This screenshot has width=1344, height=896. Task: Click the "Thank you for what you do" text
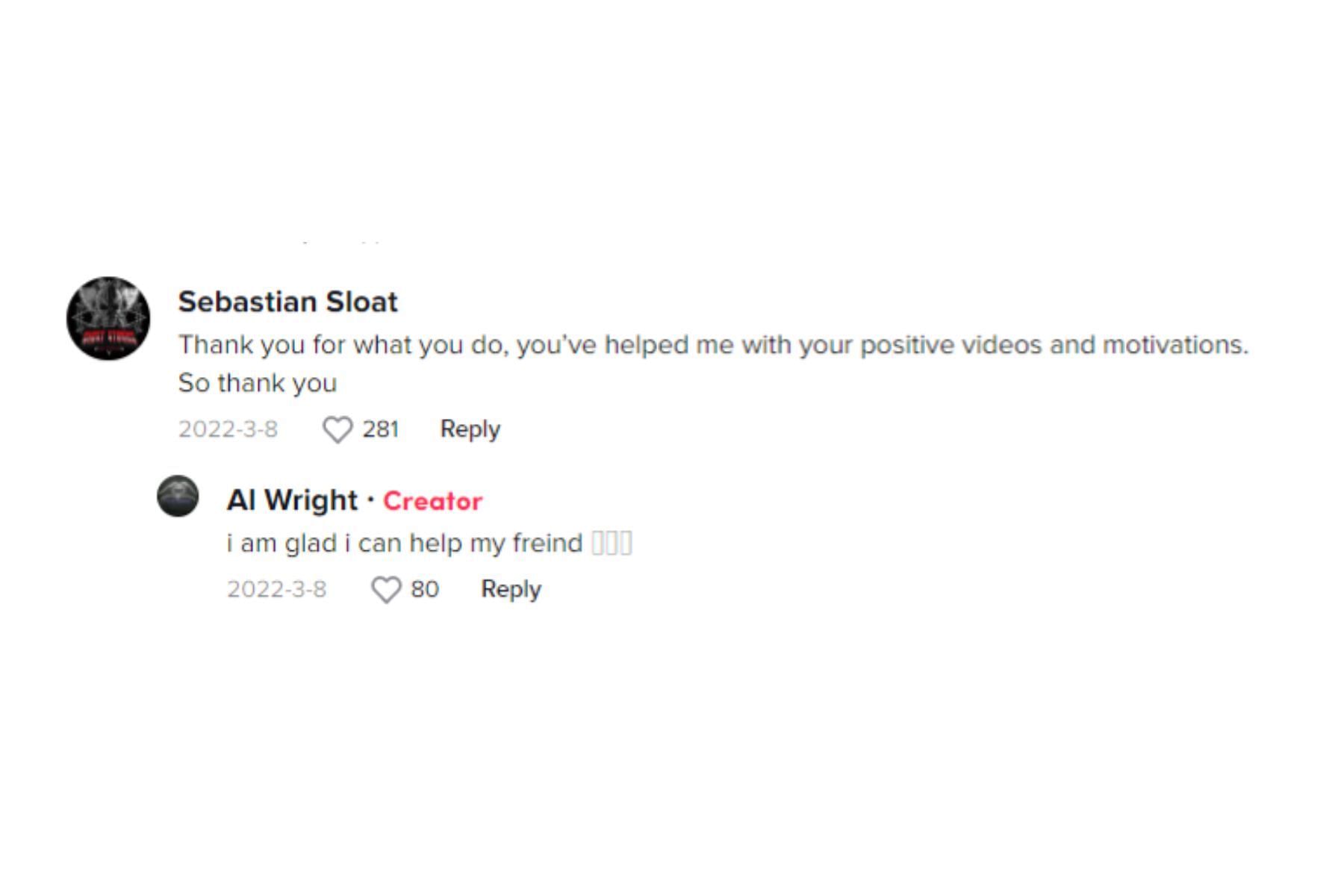click(343, 345)
